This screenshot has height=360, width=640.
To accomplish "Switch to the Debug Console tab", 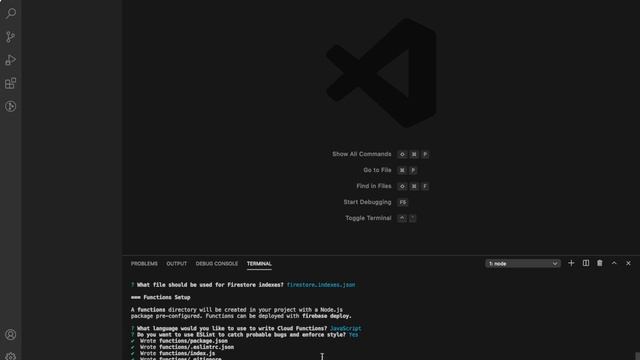I will [216, 264].
